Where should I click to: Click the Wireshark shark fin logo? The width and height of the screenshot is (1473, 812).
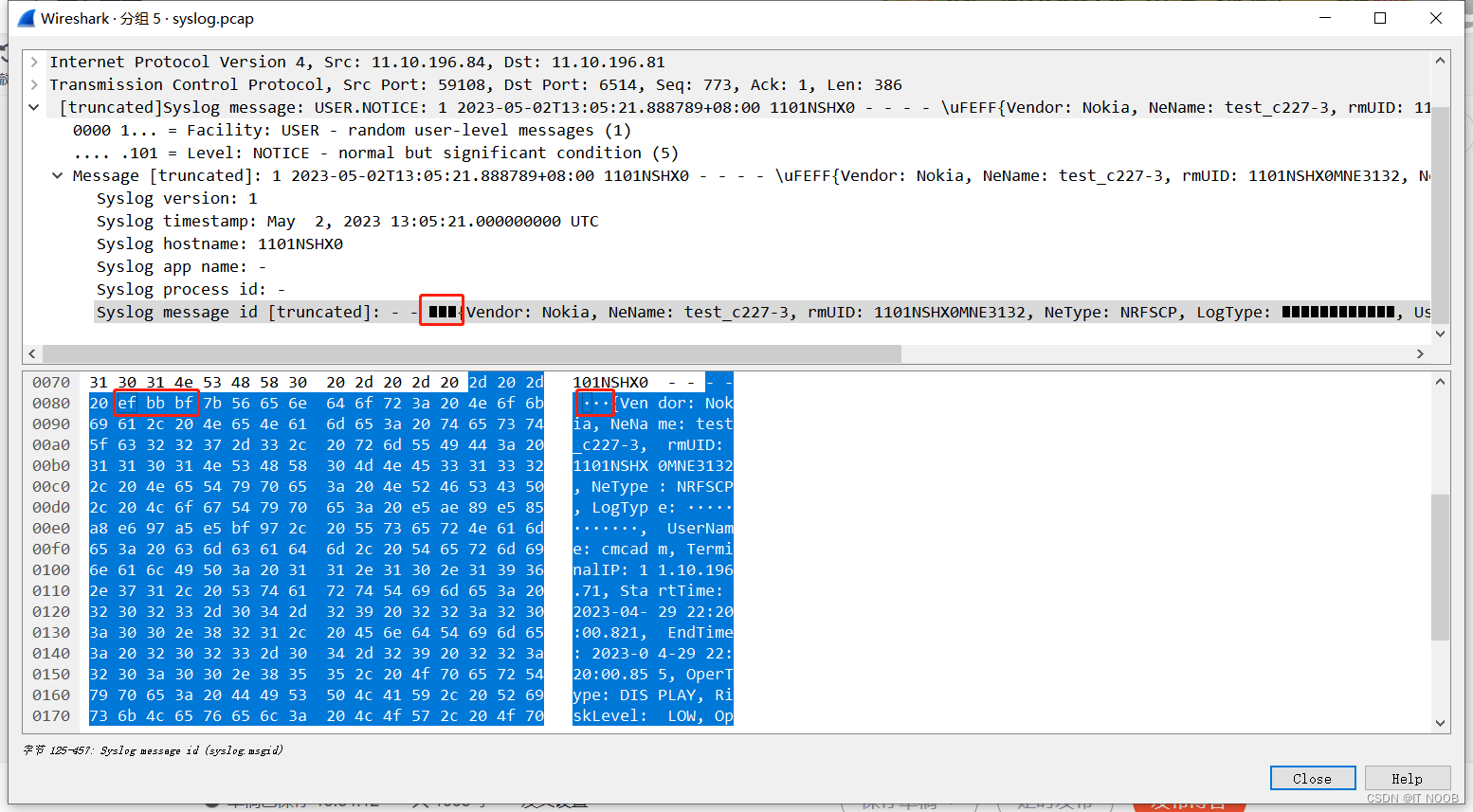pyautogui.click(x=26, y=17)
